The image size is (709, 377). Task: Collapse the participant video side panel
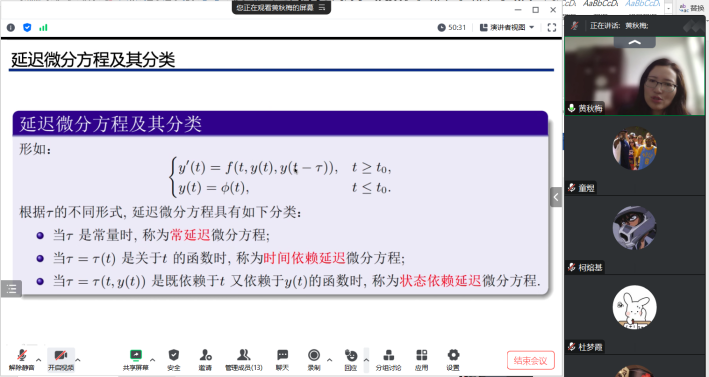tap(556, 197)
